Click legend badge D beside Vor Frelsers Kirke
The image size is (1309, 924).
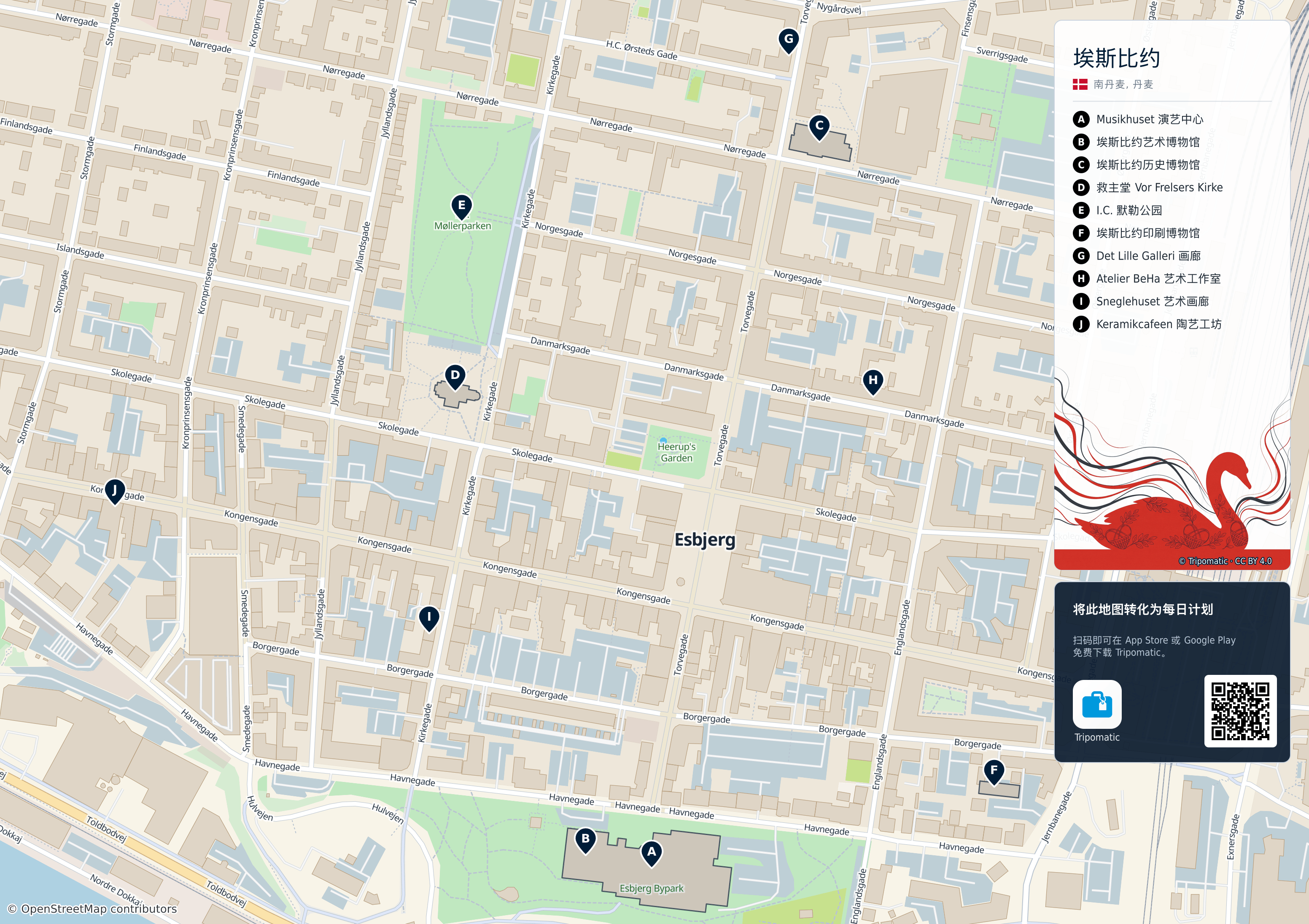coord(1080,188)
